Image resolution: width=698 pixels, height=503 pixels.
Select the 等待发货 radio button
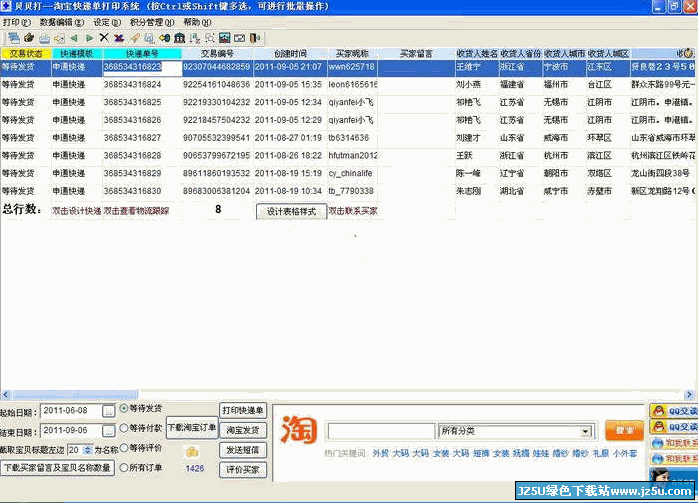[124, 408]
